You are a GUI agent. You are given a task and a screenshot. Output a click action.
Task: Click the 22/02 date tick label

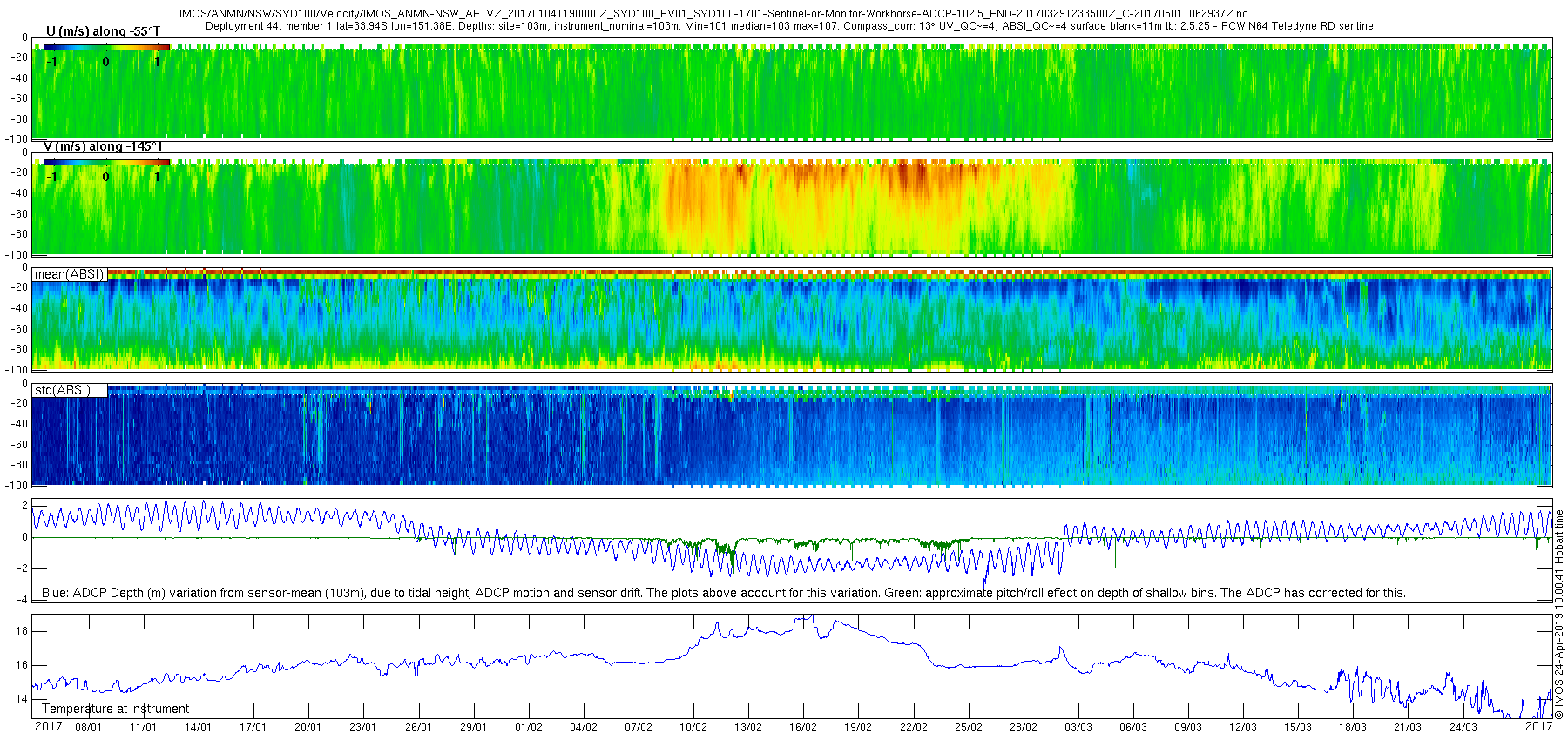point(913,728)
